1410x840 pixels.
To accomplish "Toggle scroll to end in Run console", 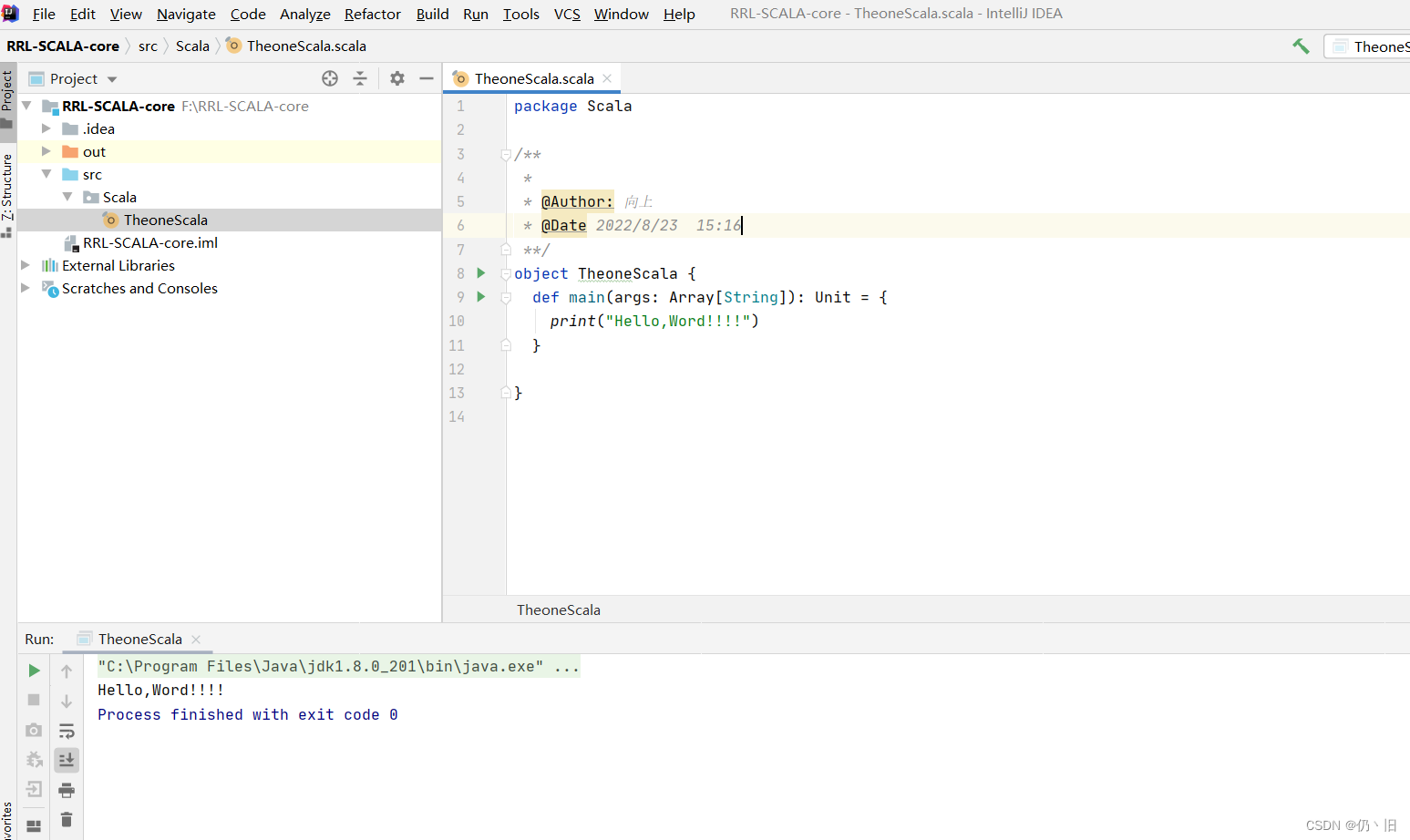I will coord(67,760).
